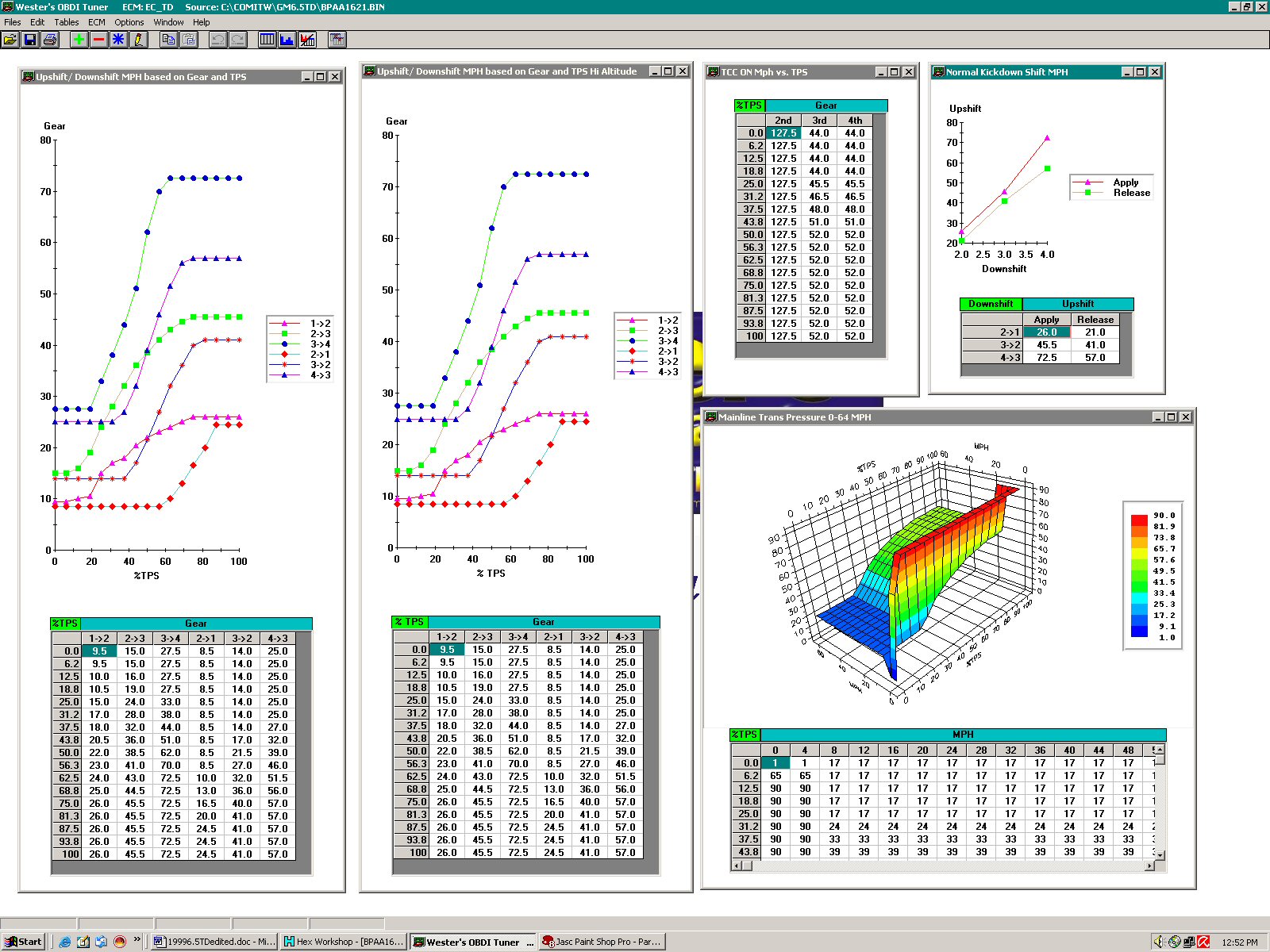1270x952 pixels.
Task: Click the Internet Explorer quick launch icon
Action: point(65,942)
